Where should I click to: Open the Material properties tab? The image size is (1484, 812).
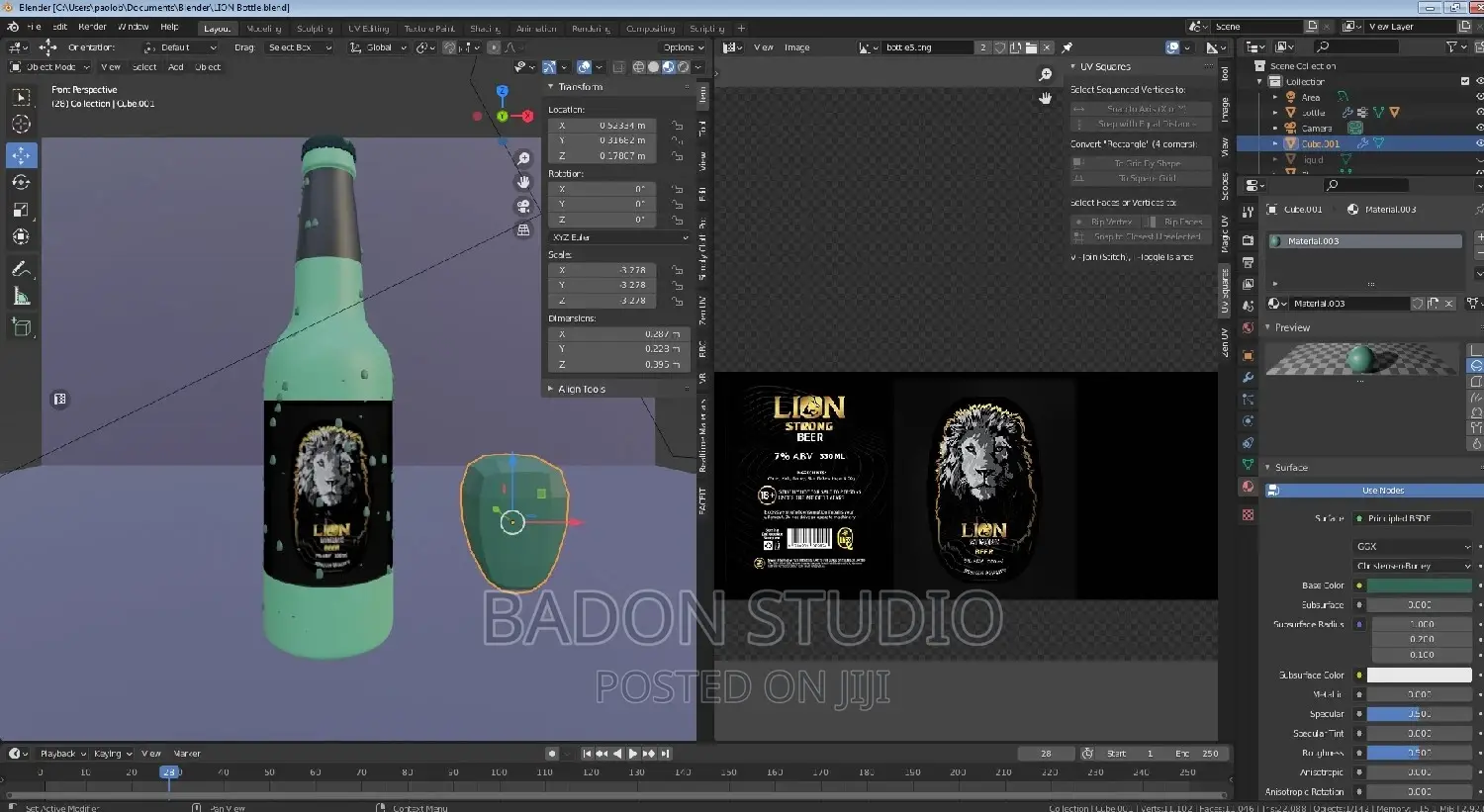1248,487
